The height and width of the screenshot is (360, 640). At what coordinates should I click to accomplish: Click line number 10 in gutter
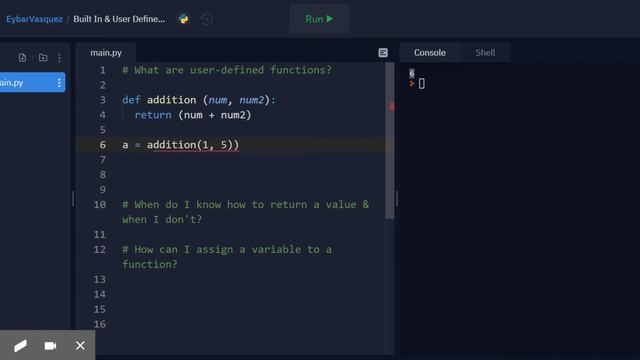pos(100,204)
